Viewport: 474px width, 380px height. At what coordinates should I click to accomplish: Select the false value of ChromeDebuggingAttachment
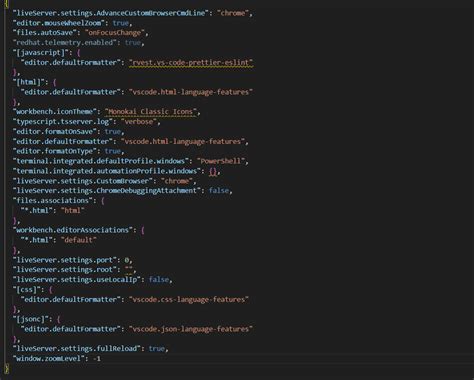[x=219, y=191]
